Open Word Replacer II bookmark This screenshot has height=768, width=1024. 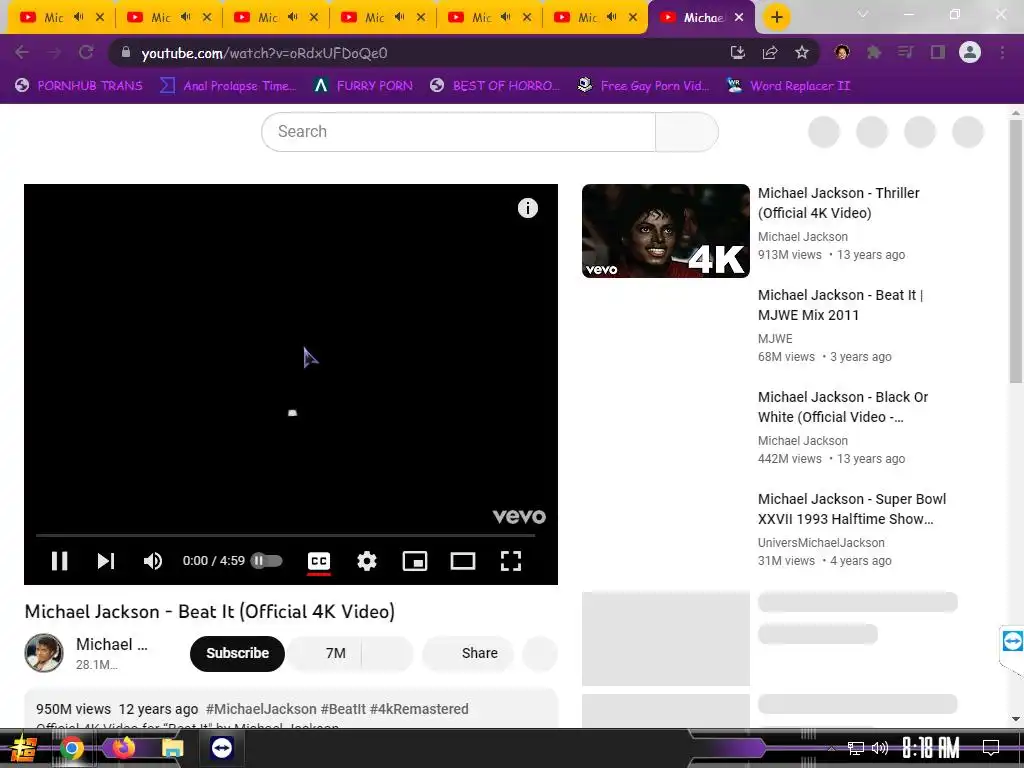click(x=789, y=86)
